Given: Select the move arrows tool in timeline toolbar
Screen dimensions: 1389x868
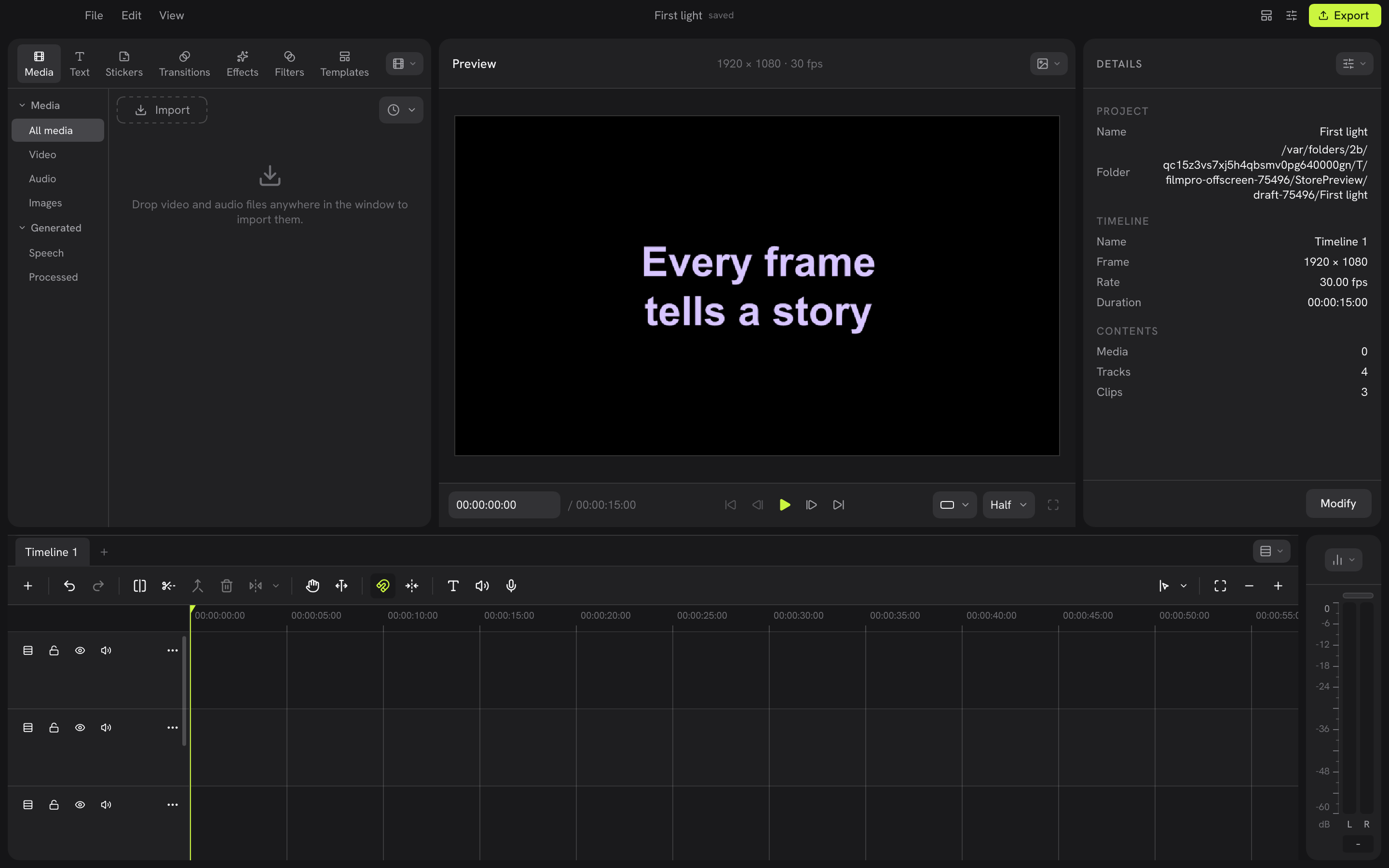Looking at the screenshot, I should [x=341, y=585].
